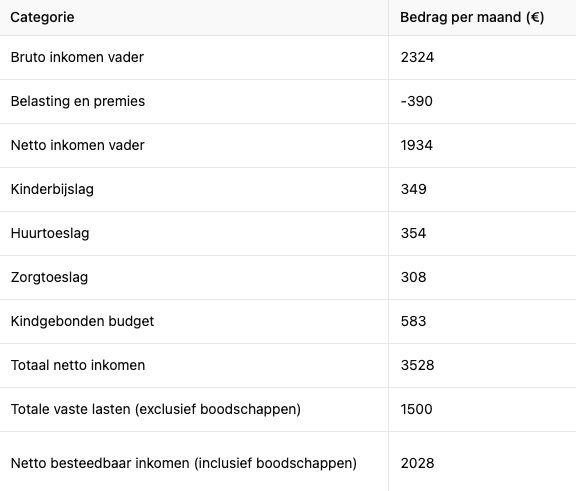576x491 pixels.
Task: Click the Huurtoeslag row label
Action: pos(50,234)
